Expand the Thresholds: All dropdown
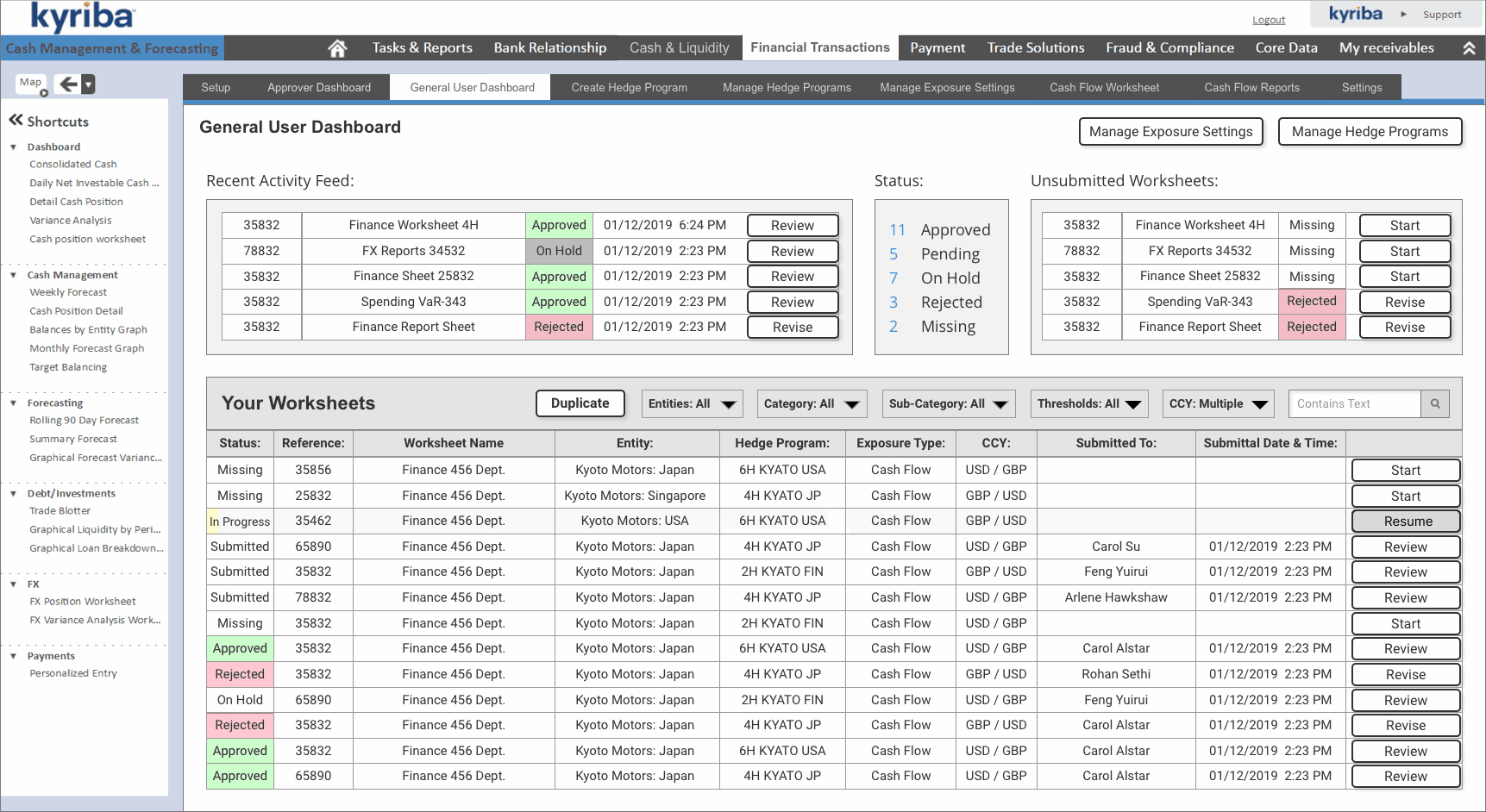This screenshot has width=1486, height=812. tap(1089, 403)
